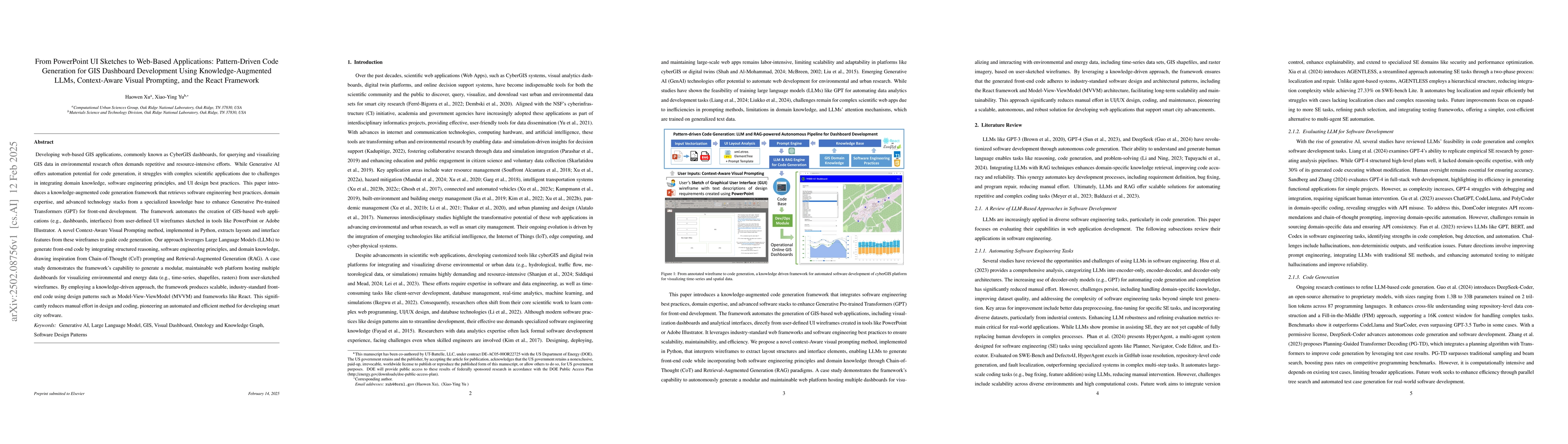
Task: Click page number 2 at the bottom
Action: [470, 393]
